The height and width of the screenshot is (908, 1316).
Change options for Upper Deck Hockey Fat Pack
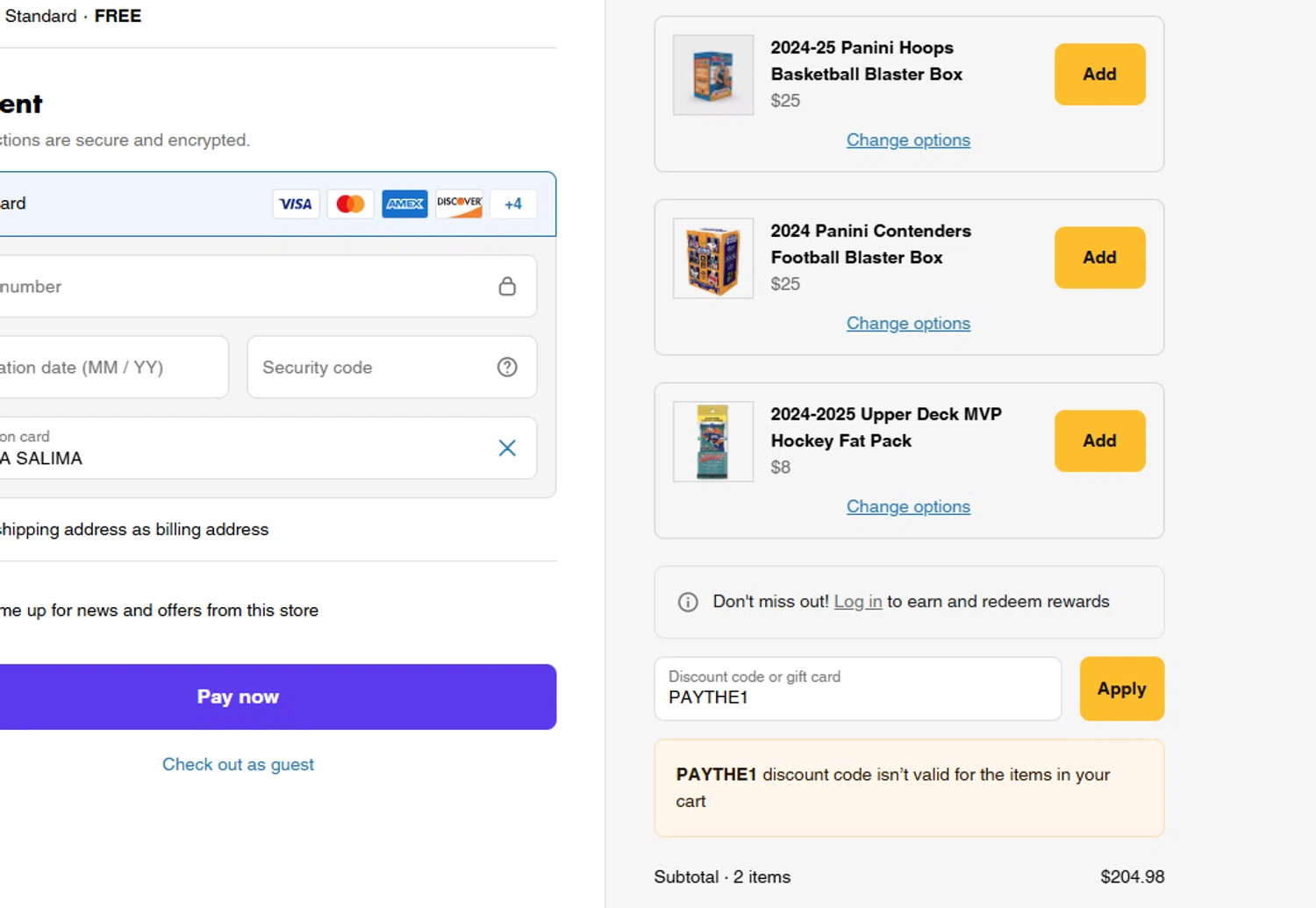pyautogui.click(x=908, y=507)
